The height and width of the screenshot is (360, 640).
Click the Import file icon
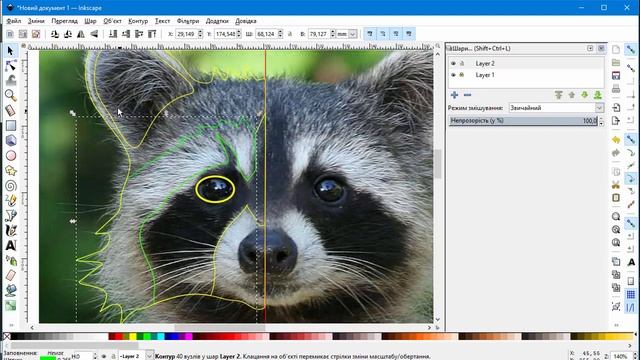[x=616, y=108]
